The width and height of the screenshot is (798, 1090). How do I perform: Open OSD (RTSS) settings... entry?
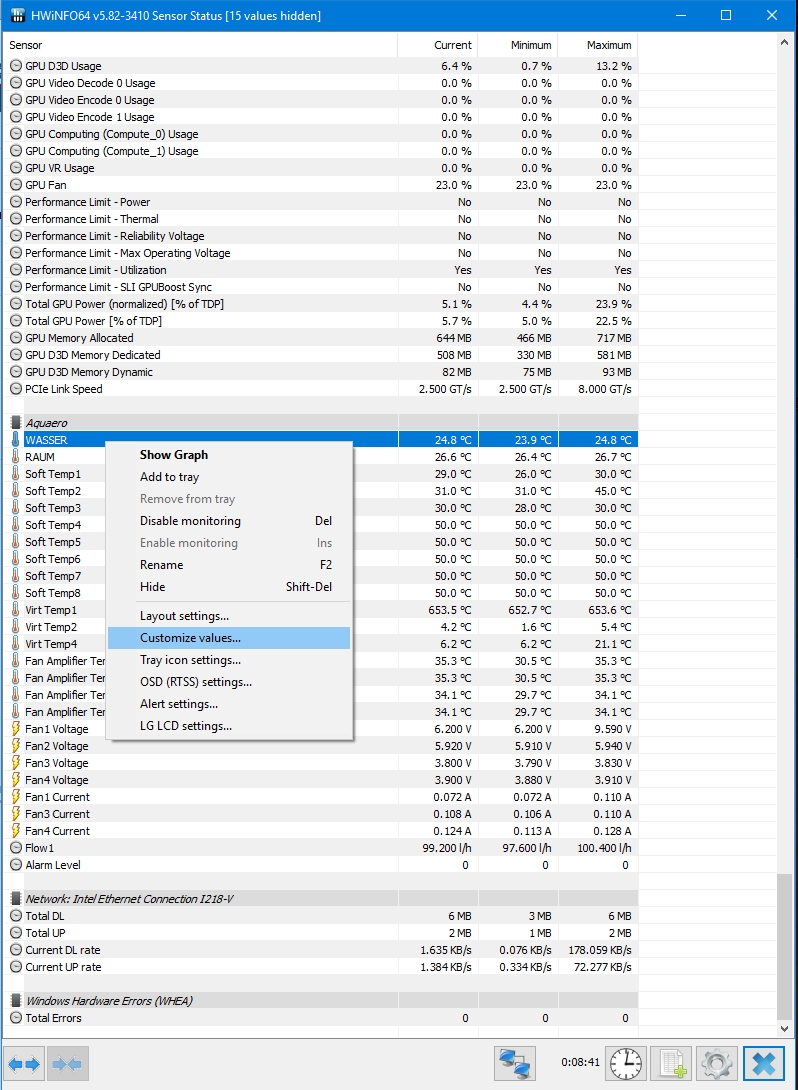[x=229, y=682]
